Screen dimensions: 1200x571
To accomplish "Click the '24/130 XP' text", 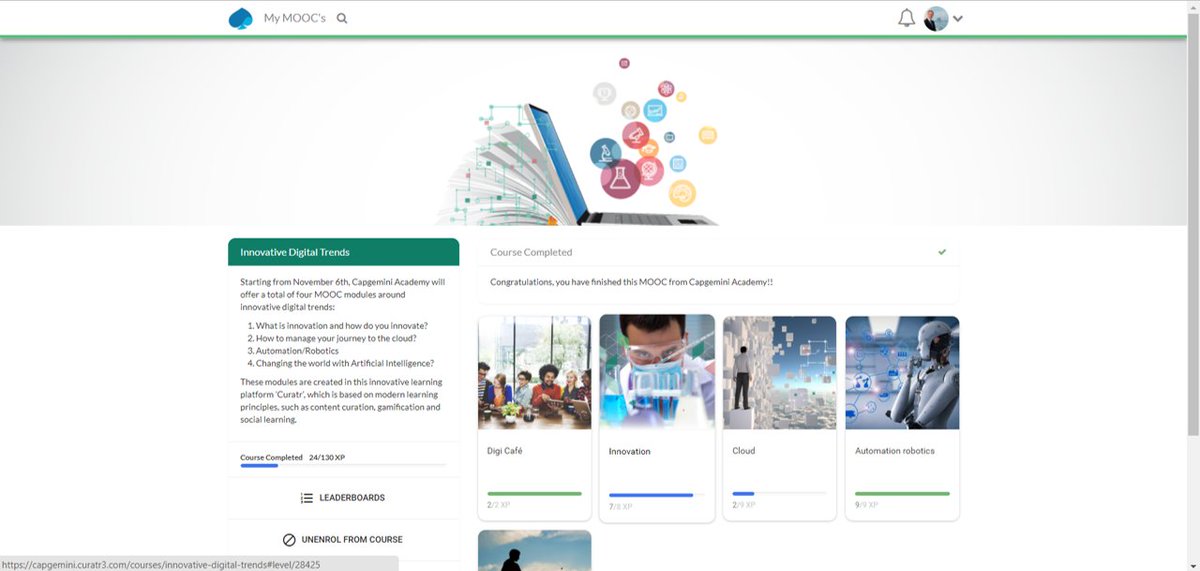I will 327,457.
